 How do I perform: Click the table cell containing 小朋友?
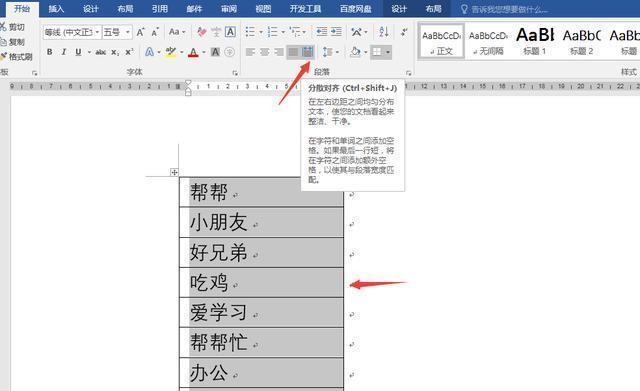tap(261, 222)
